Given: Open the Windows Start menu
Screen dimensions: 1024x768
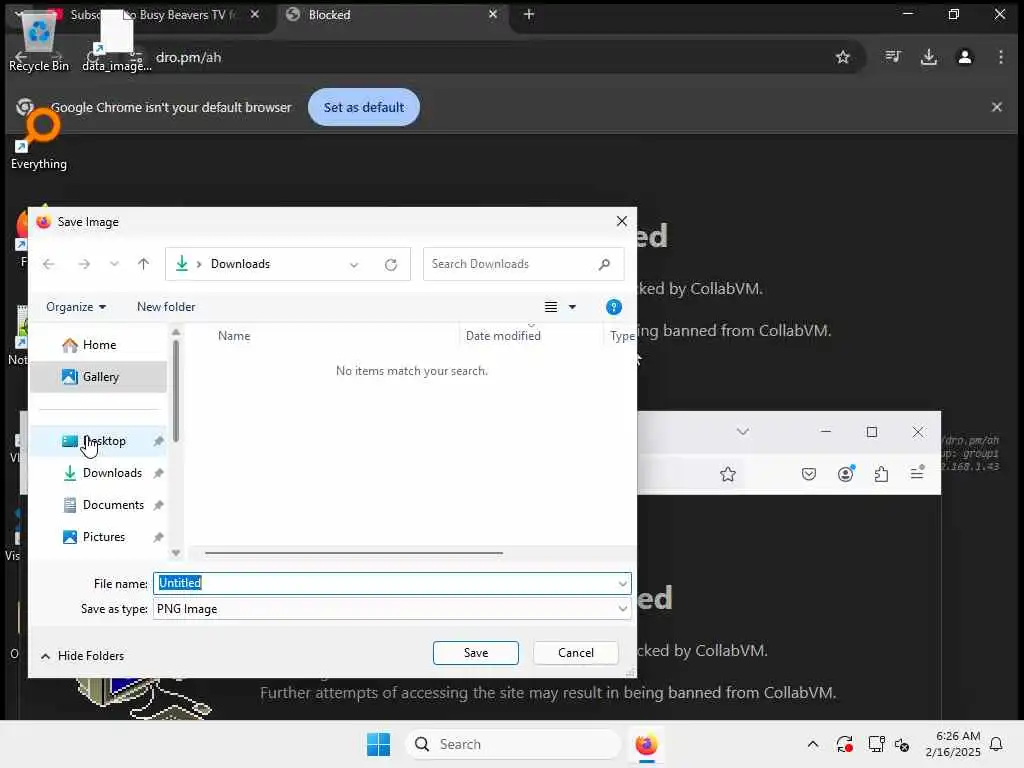Looking at the screenshot, I should [378, 744].
